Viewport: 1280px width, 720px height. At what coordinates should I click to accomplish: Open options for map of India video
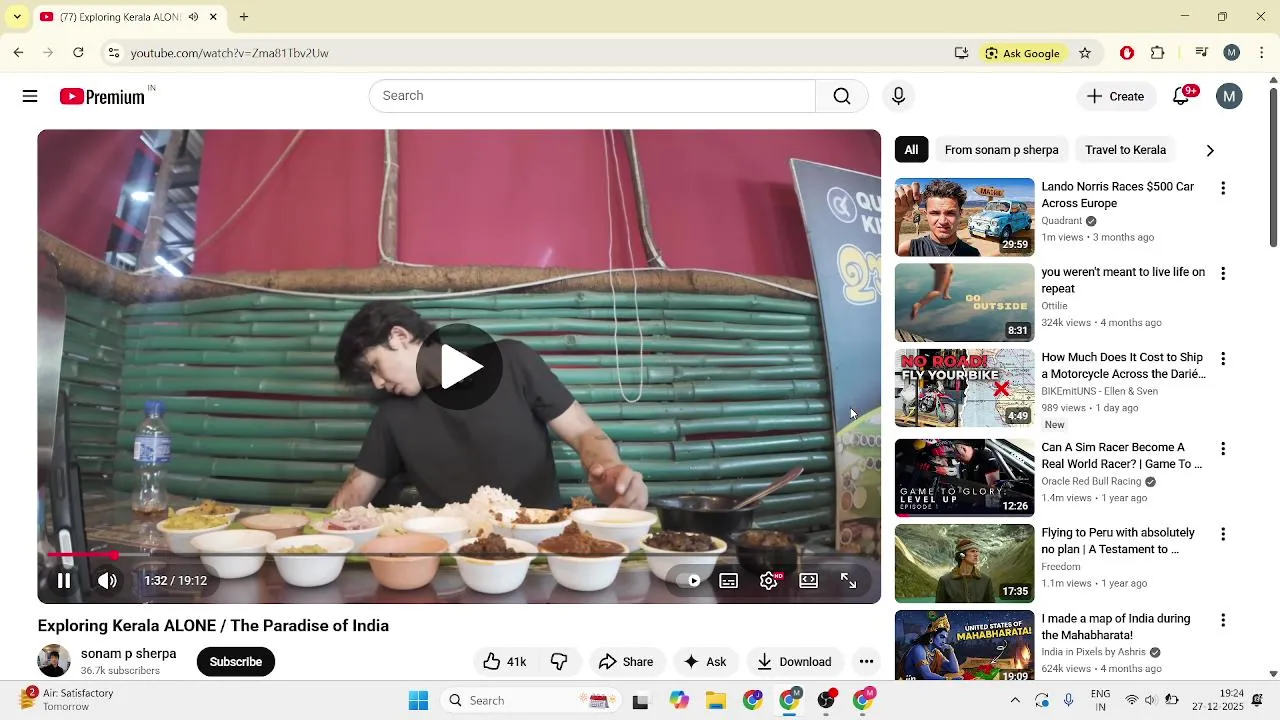1222,620
